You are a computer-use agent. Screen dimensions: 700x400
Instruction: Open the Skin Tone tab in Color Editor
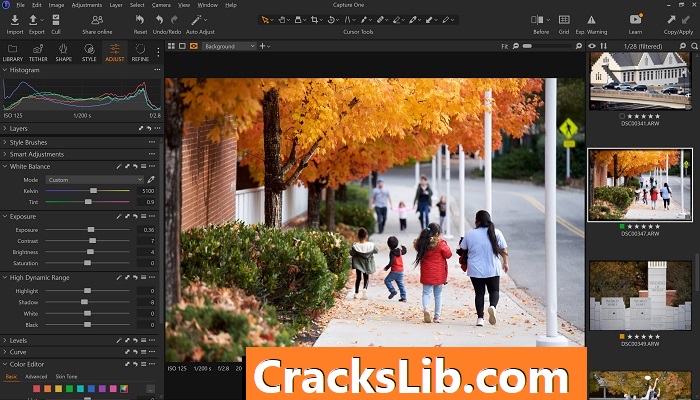coord(66,377)
